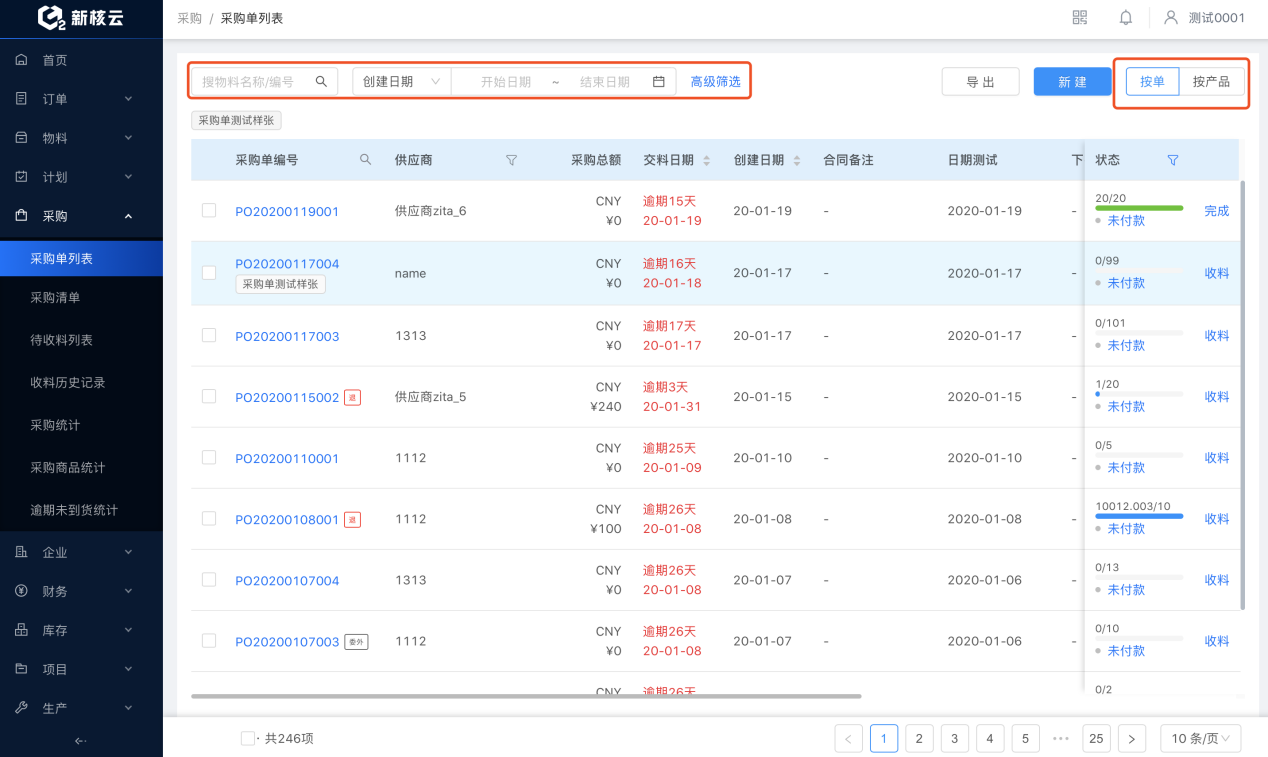Open 高级筛选 advanced filter link
The height and width of the screenshot is (757, 1268).
pos(716,82)
